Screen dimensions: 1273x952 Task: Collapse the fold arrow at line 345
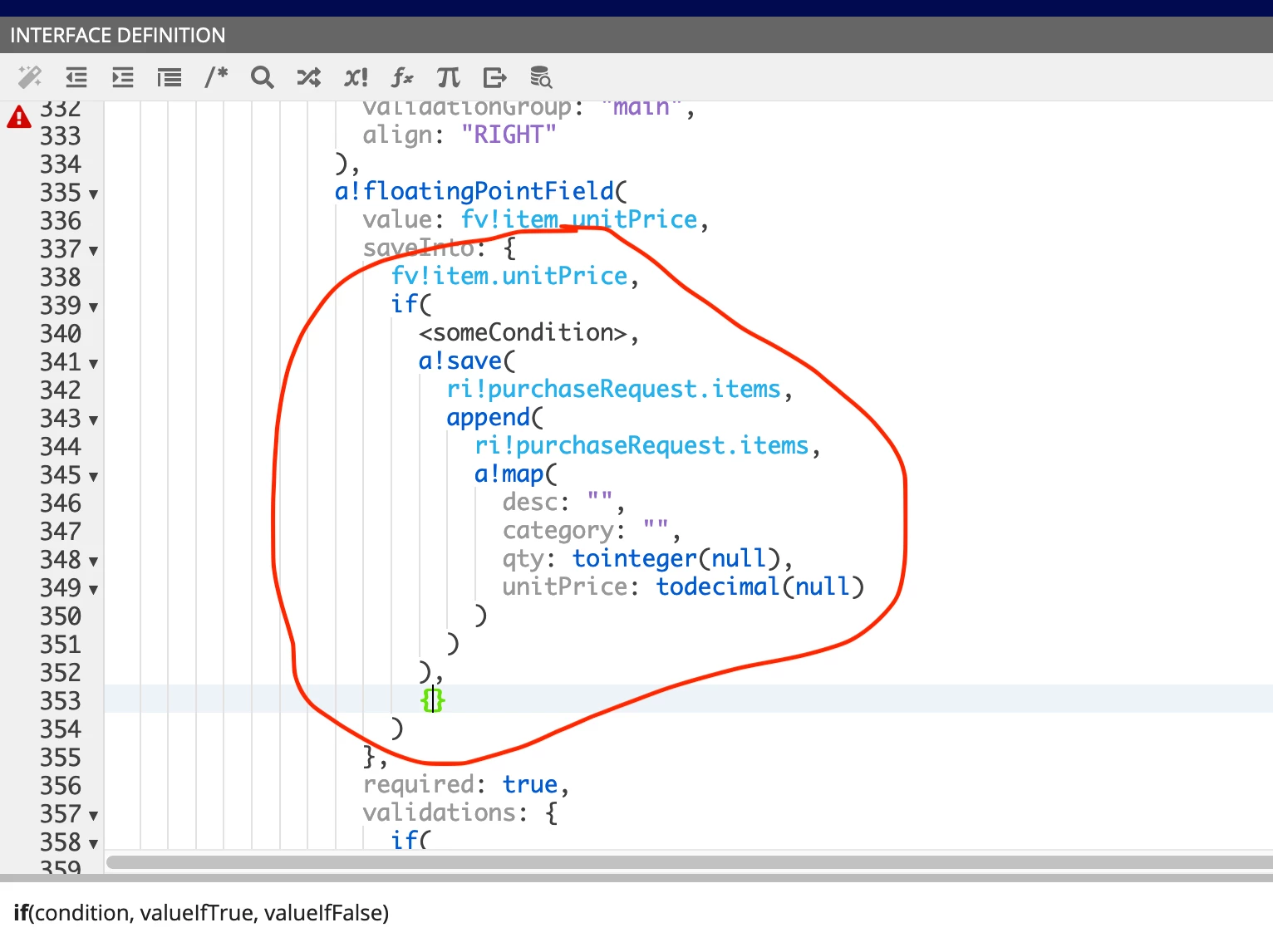(93, 477)
